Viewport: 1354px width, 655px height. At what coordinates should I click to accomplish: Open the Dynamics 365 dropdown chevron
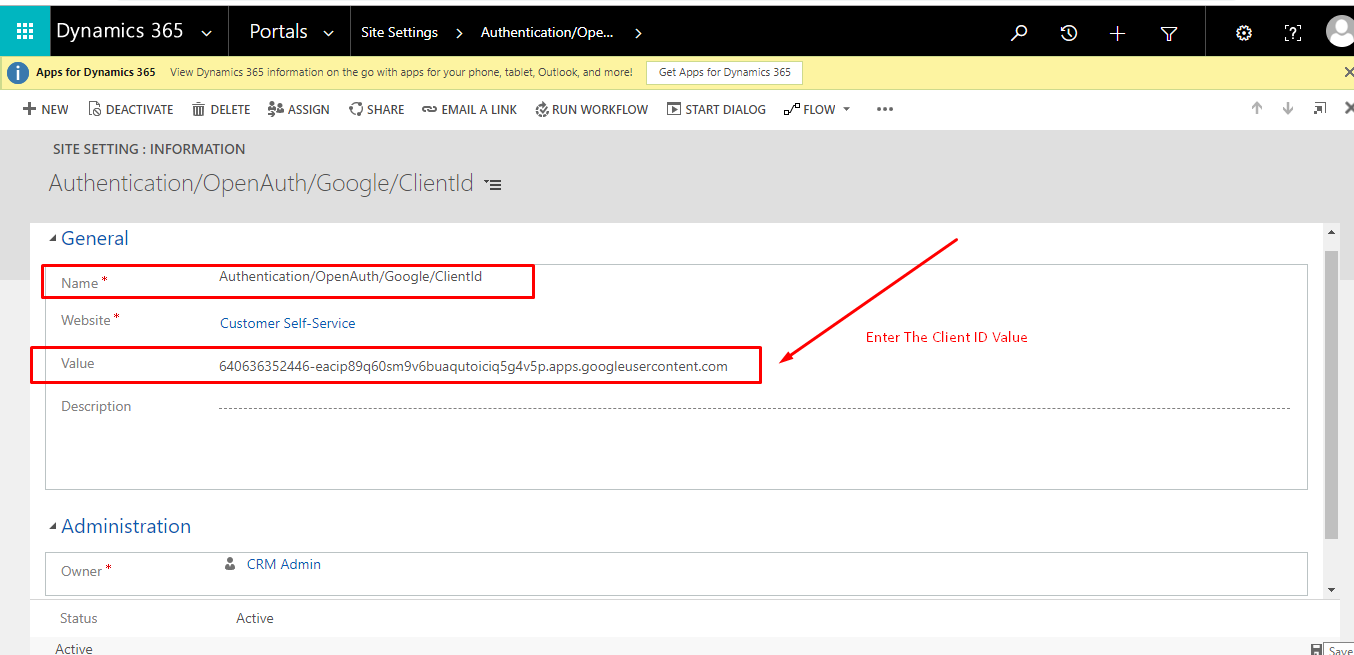(207, 33)
